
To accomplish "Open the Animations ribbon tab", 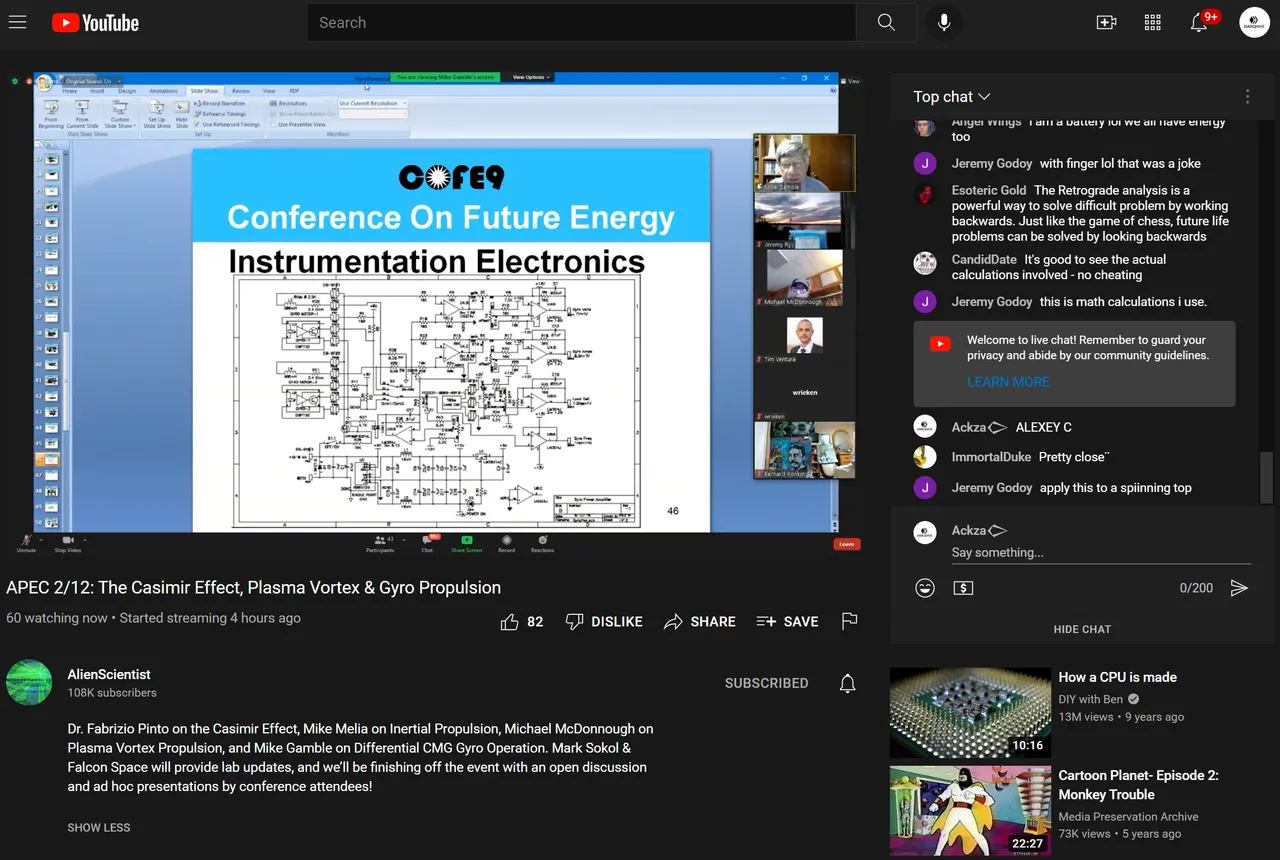I will click(x=163, y=91).
